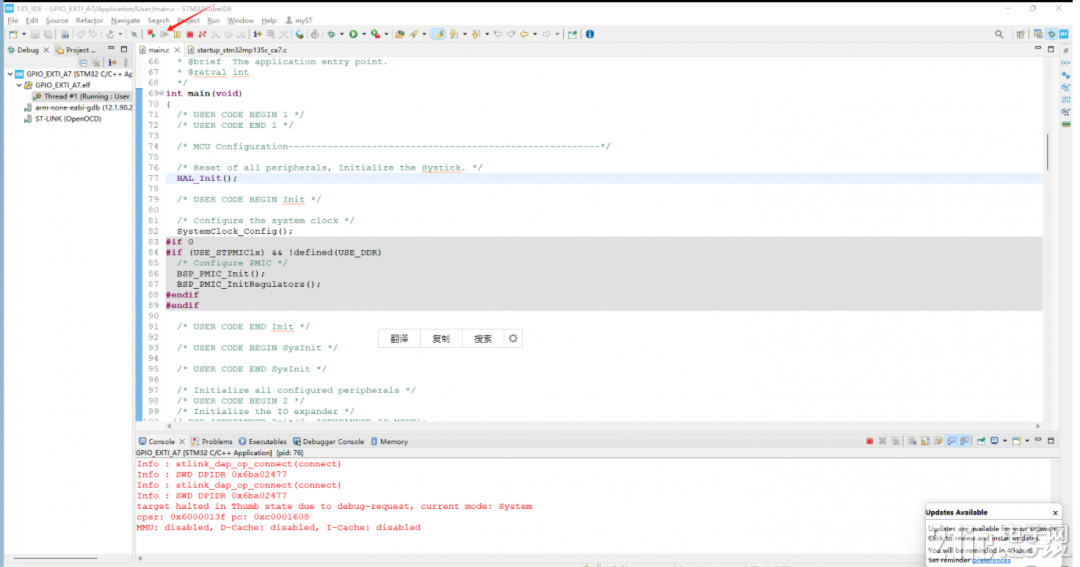Click the Back navigation arrow in toolbar
The height and width of the screenshot is (567, 1080).
(x=524, y=34)
